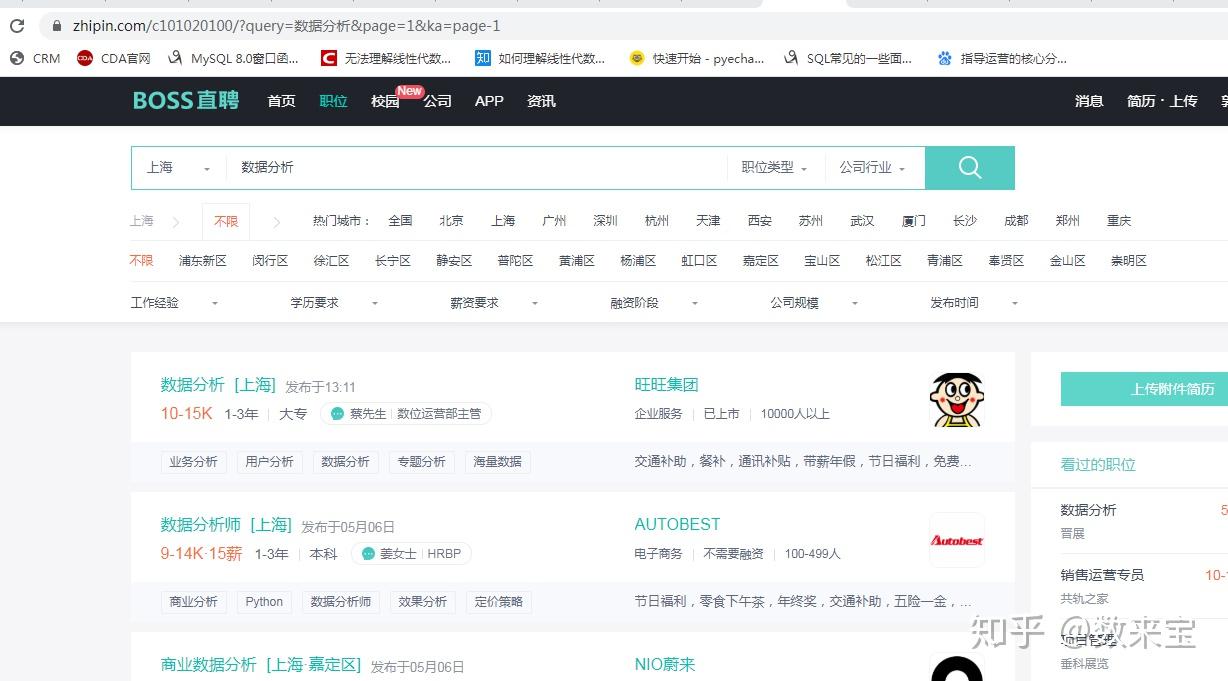Open the 资讯 menu item
This screenshot has height=681, width=1228.
[x=540, y=101]
